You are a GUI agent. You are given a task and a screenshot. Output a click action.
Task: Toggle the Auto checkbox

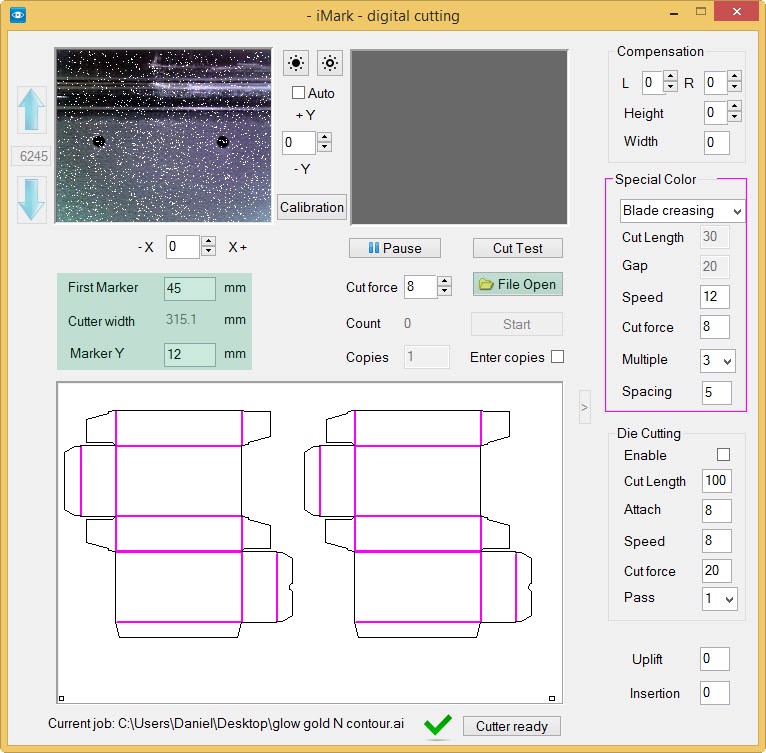pyautogui.click(x=298, y=92)
